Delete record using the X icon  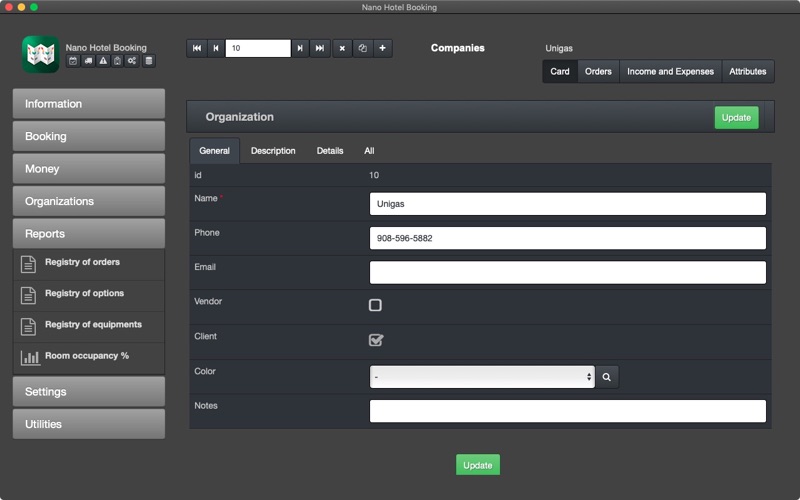click(342, 48)
